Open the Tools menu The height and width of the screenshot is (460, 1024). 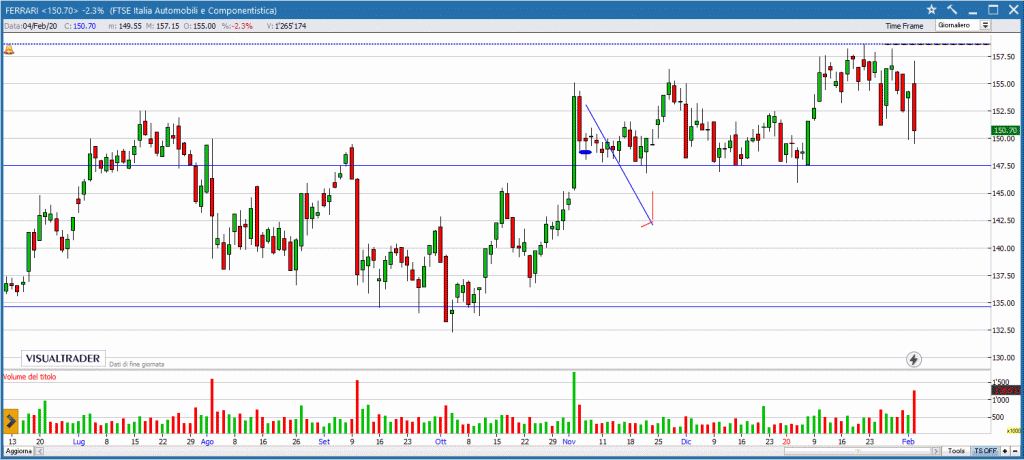pyautogui.click(x=957, y=452)
